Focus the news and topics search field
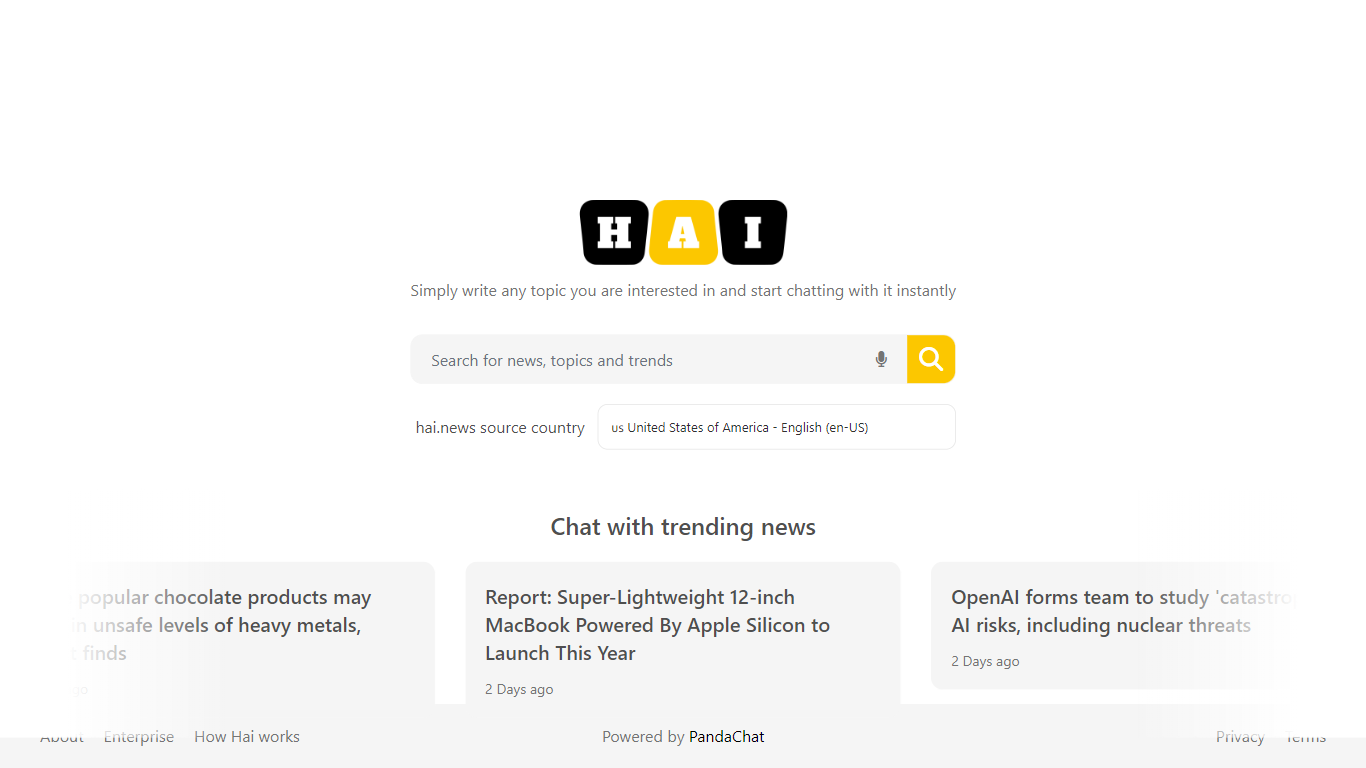This screenshot has width=1366, height=768. point(640,360)
